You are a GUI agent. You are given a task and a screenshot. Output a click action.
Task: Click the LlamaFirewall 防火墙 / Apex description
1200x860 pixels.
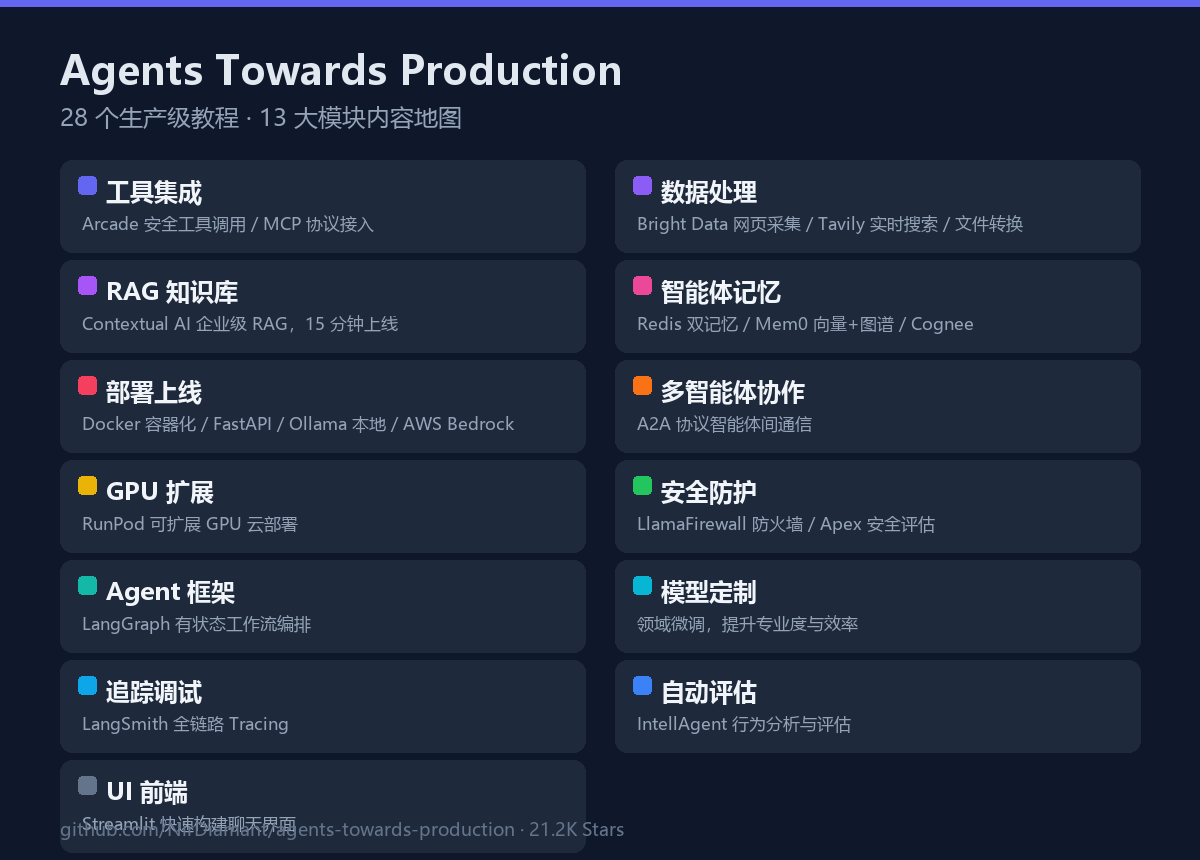click(786, 524)
